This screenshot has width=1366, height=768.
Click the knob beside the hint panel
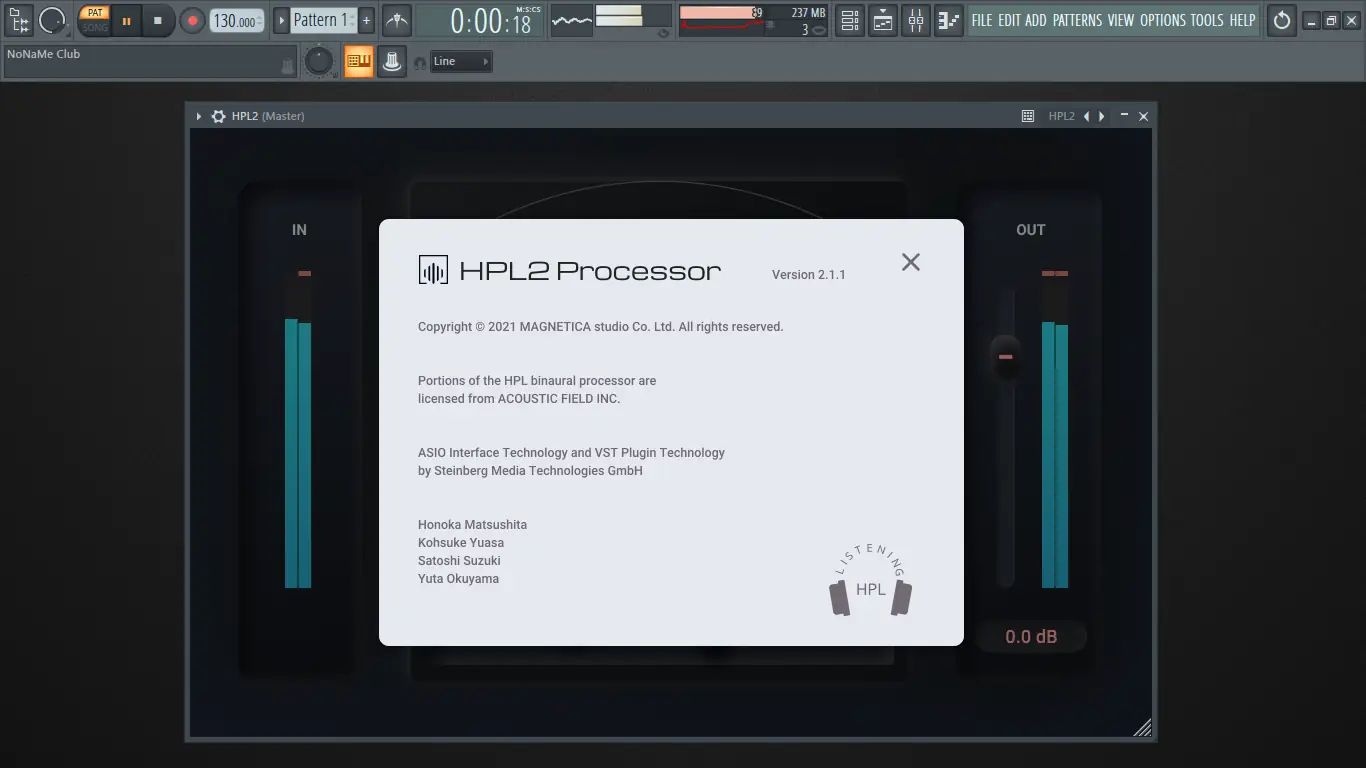pyautogui.click(x=319, y=61)
